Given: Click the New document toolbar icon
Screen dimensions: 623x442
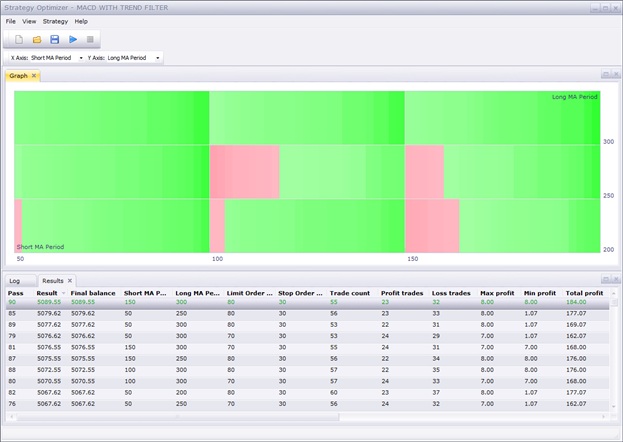Looking at the screenshot, I should click(19, 39).
